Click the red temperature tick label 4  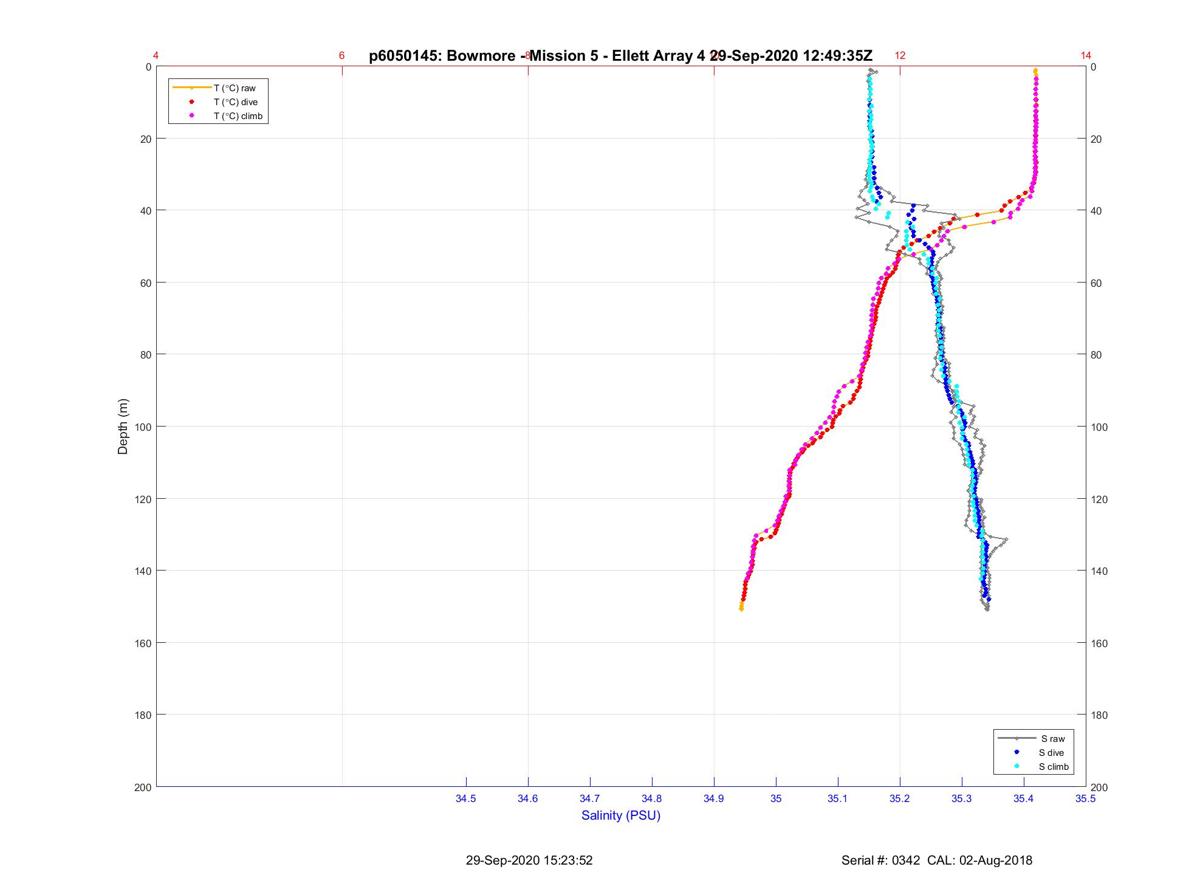[x=156, y=56]
